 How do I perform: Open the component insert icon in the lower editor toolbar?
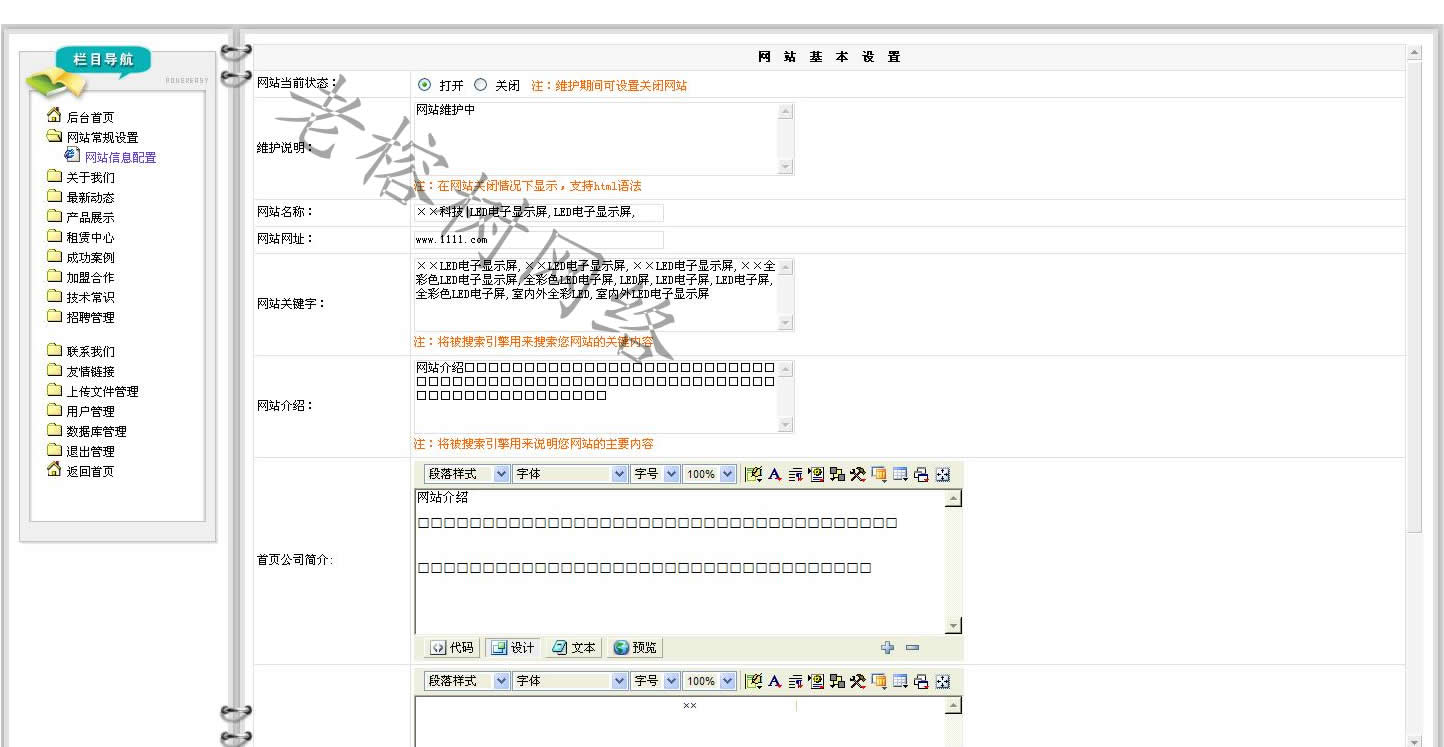pyautogui.click(x=816, y=681)
